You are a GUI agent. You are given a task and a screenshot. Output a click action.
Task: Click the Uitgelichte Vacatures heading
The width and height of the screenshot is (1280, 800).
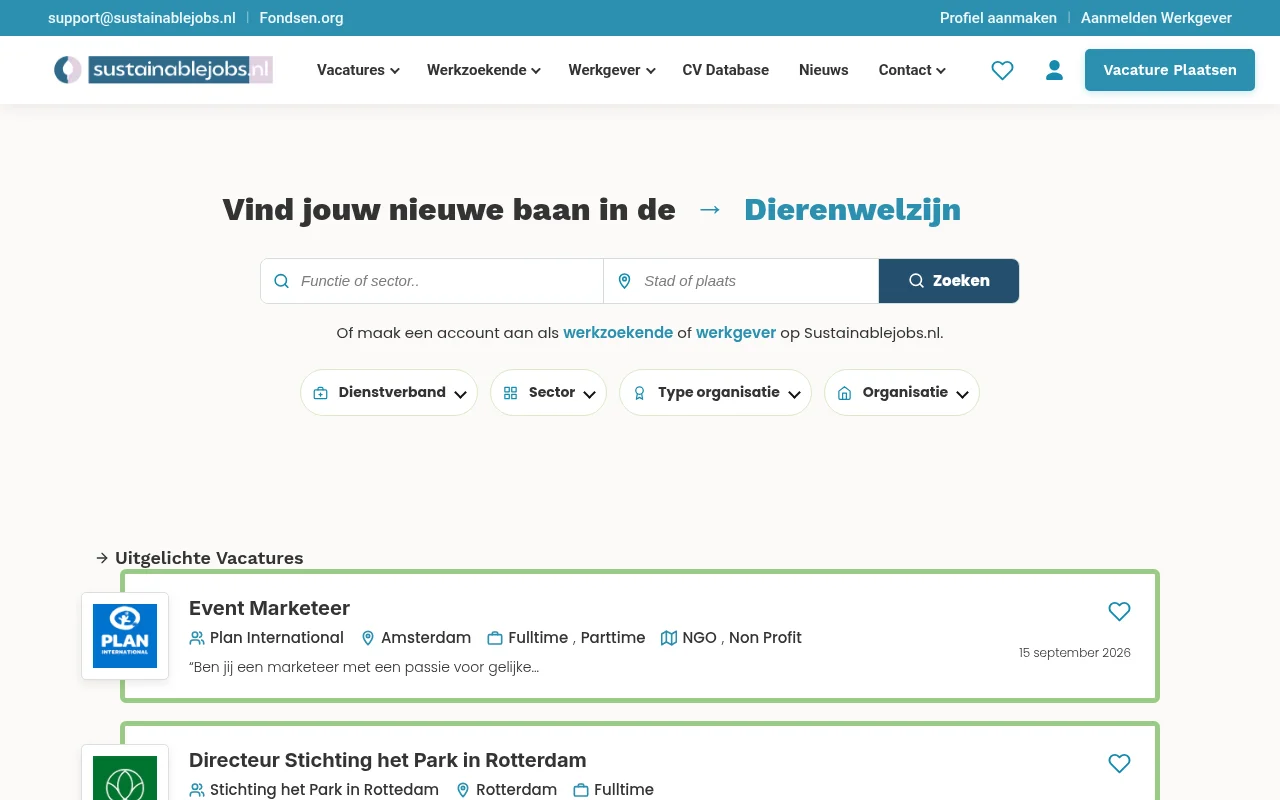click(209, 558)
